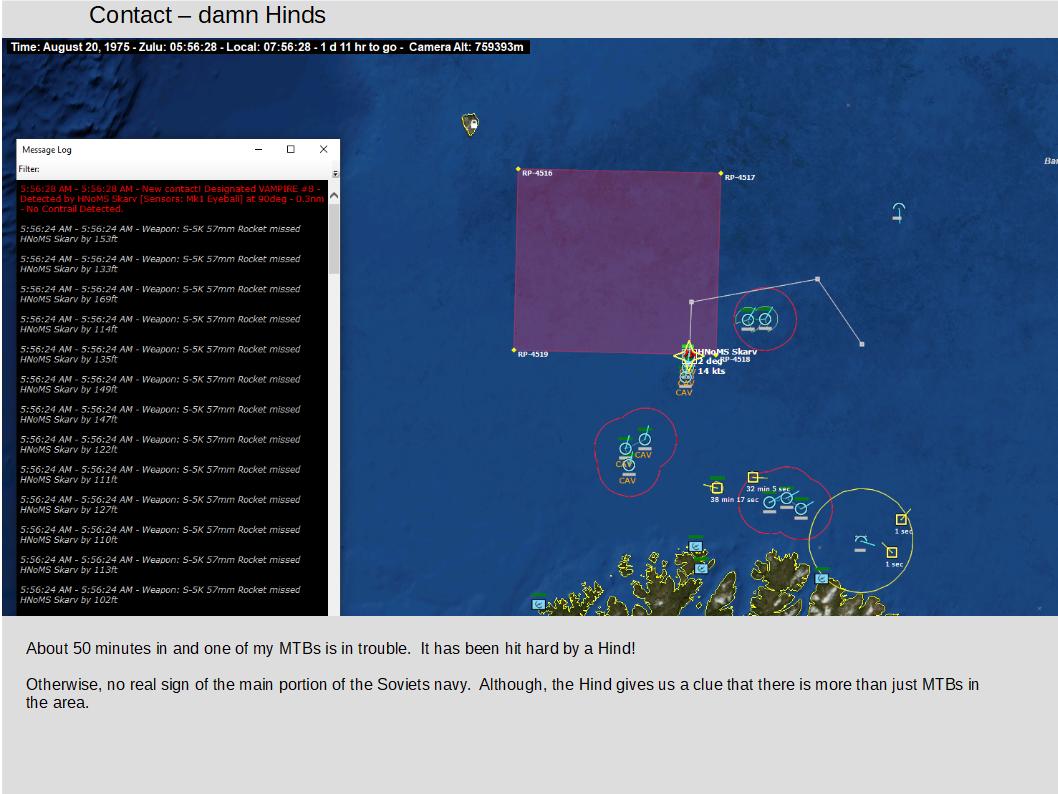This screenshot has width=1058, height=794.
Task: Select rightmost ship of trio beside 32 min contact
Action: pyautogui.click(x=801, y=507)
